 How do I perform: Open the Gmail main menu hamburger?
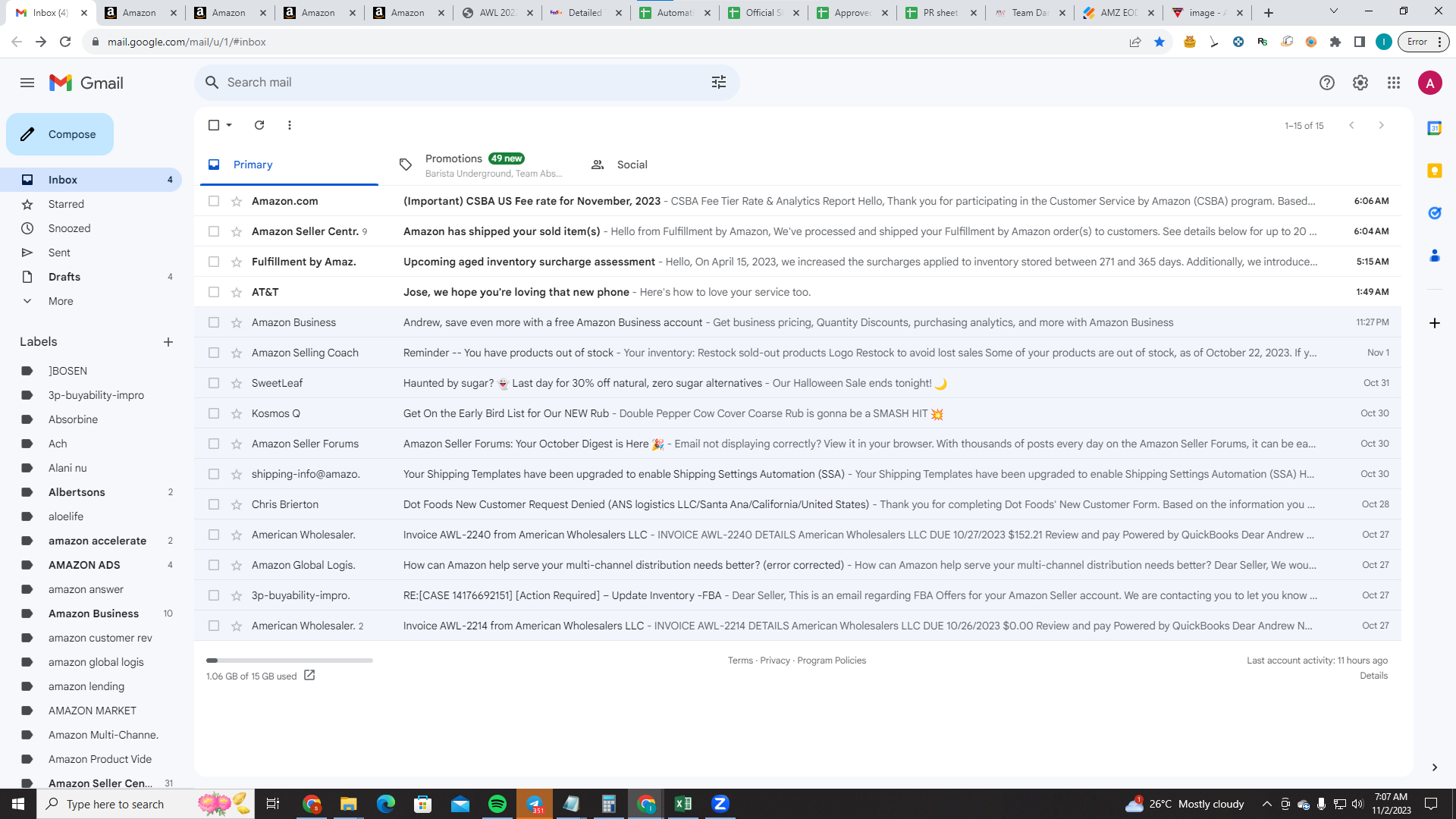27,83
